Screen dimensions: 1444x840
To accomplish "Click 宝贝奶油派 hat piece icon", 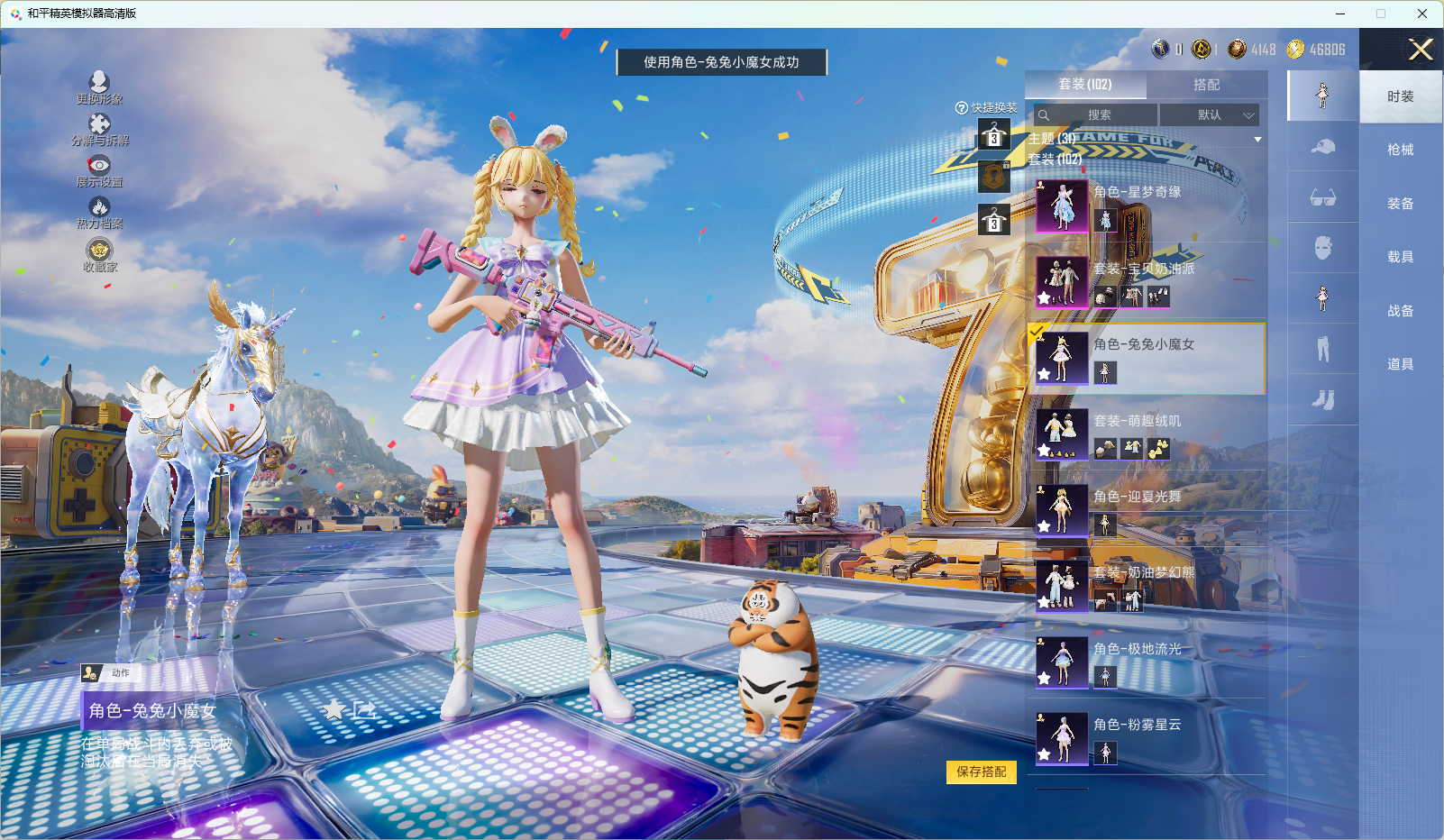I will pos(1105,296).
